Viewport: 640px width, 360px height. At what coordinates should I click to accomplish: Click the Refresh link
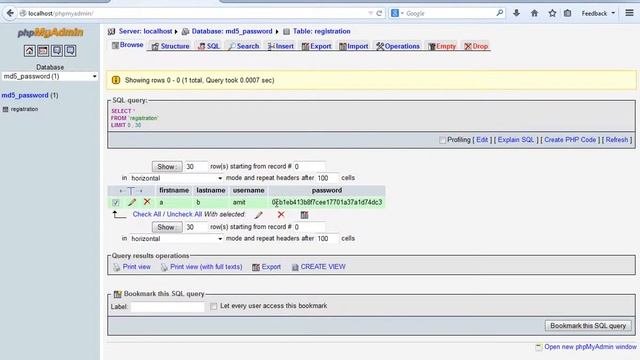(x=617, y=140)
